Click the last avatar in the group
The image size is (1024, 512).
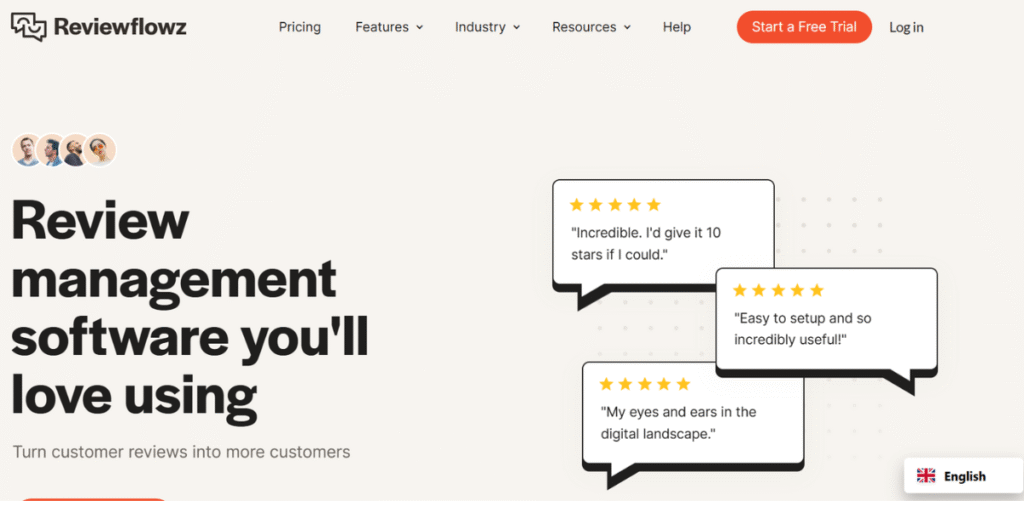(100, 150)
